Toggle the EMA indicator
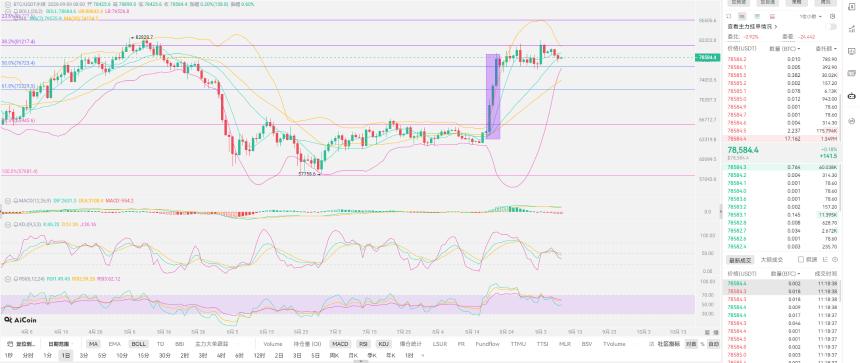 114,344
